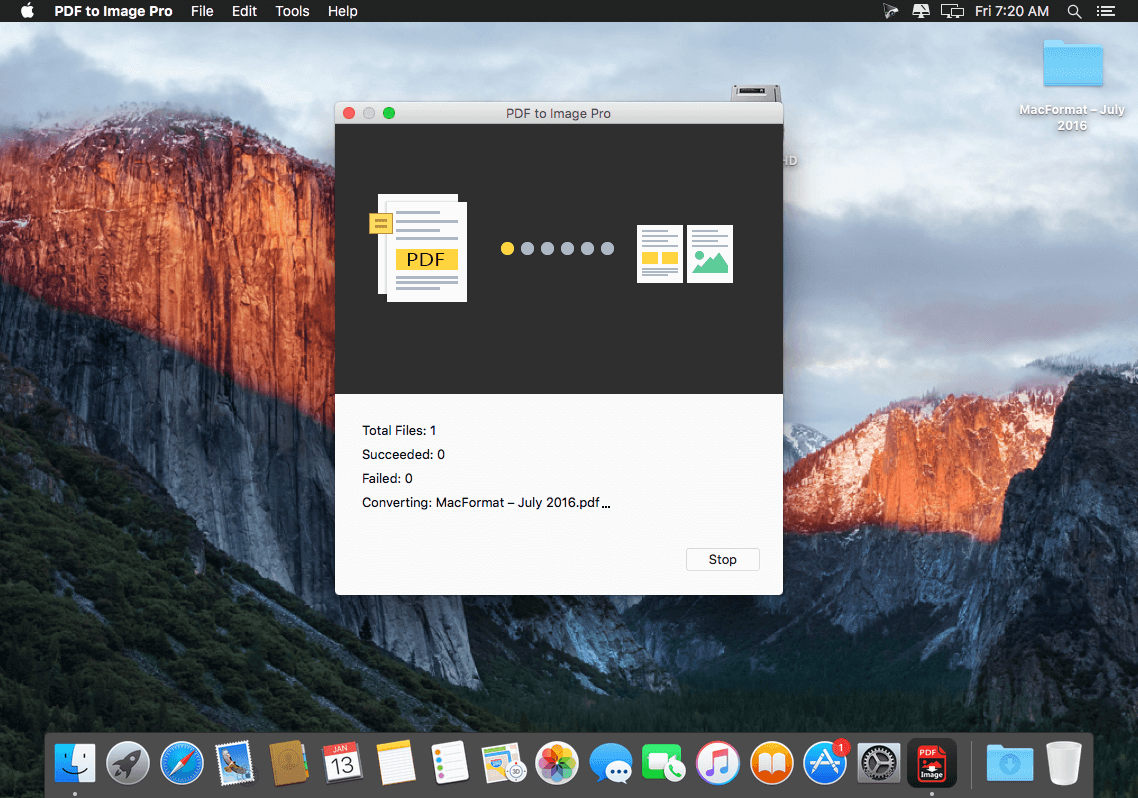Open the PDF to Image Pro app menu
Screen dimensions: 1138x798
113,11
